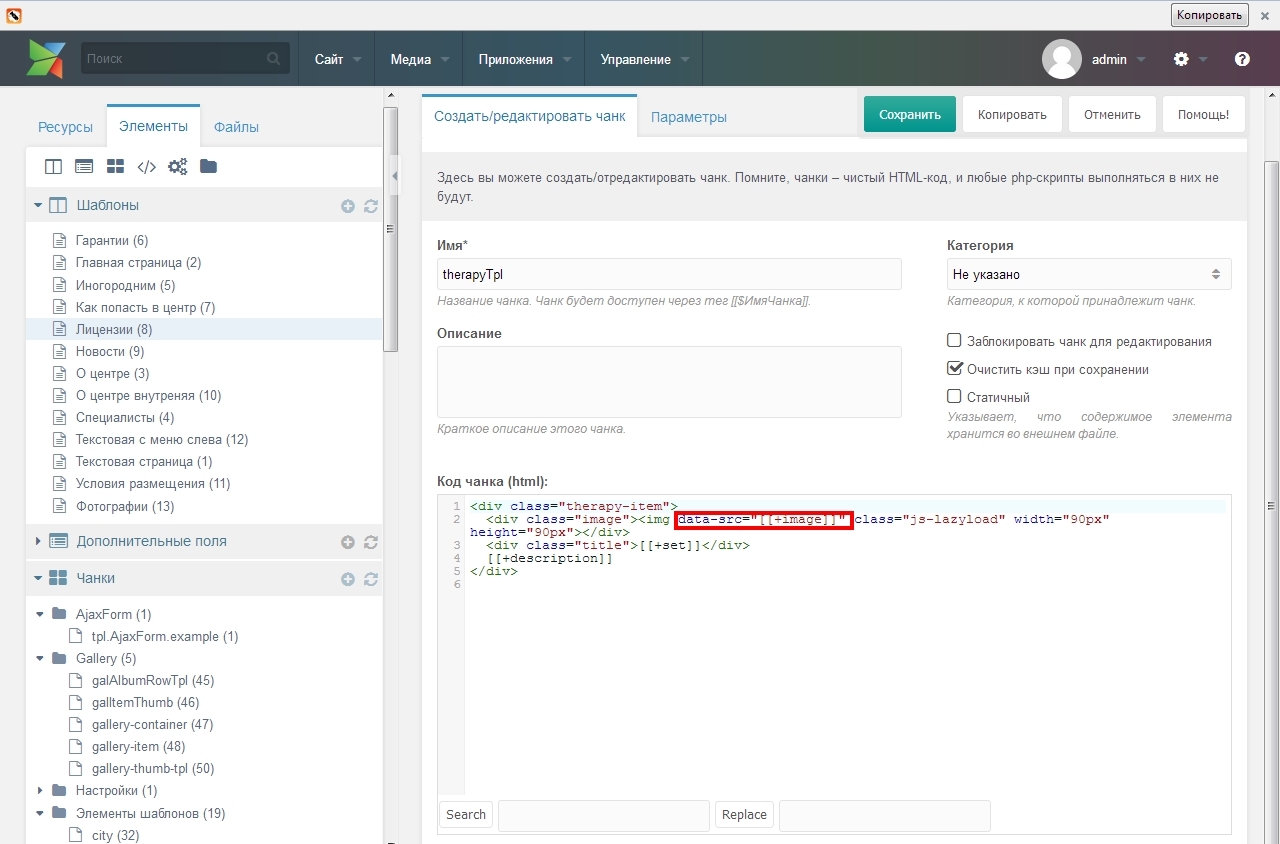The image size is (1280, 844).
Task: Click the Отменить button
Action: tap(1112, 114)
